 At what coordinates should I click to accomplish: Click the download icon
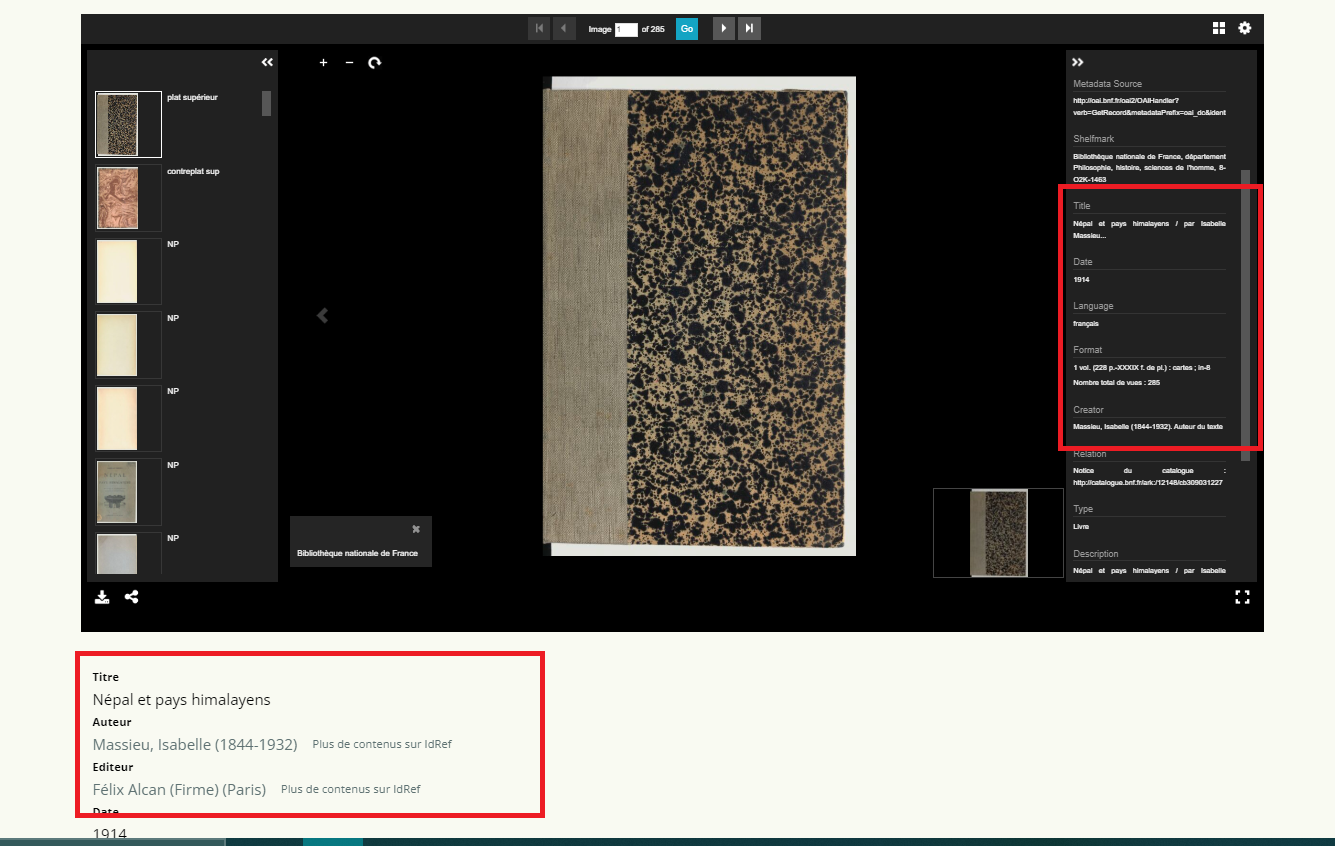(102, 598)
